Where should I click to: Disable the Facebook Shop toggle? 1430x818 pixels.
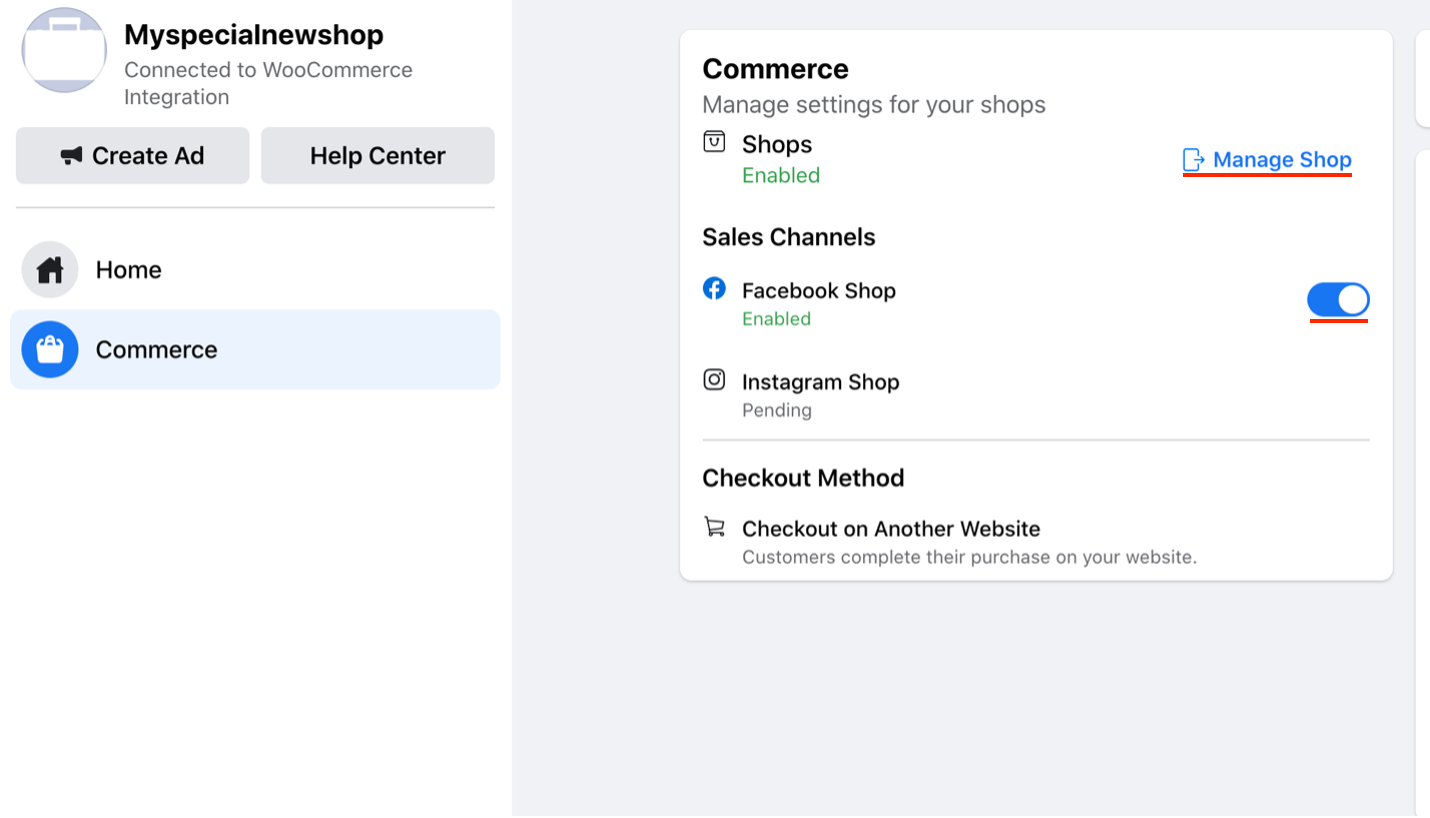point(1338,300)
